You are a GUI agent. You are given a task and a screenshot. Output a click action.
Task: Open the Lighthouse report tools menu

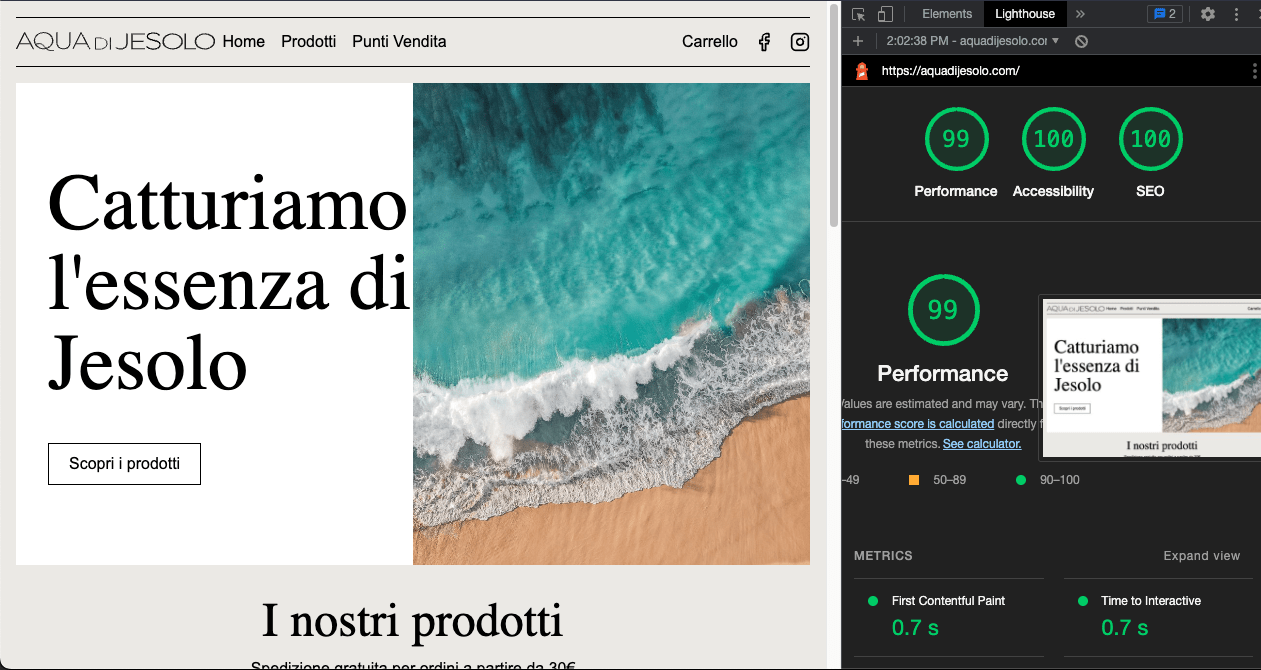pyautogui.click(x=1254, y=71)
